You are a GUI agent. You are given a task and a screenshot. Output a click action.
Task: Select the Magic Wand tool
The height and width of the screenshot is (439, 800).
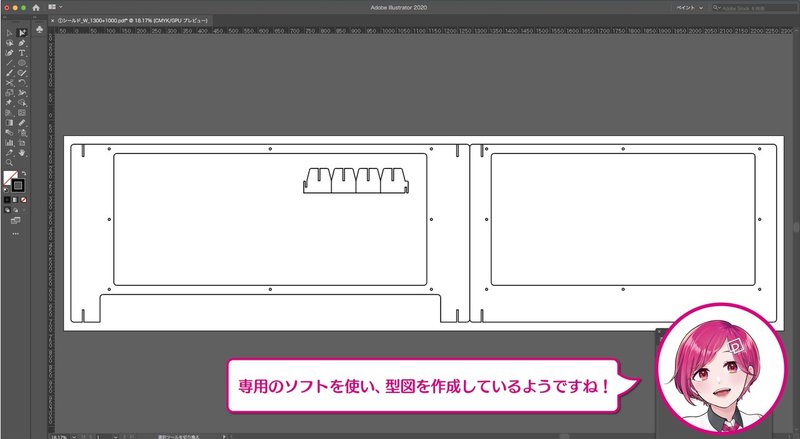(x=9, y=43)
